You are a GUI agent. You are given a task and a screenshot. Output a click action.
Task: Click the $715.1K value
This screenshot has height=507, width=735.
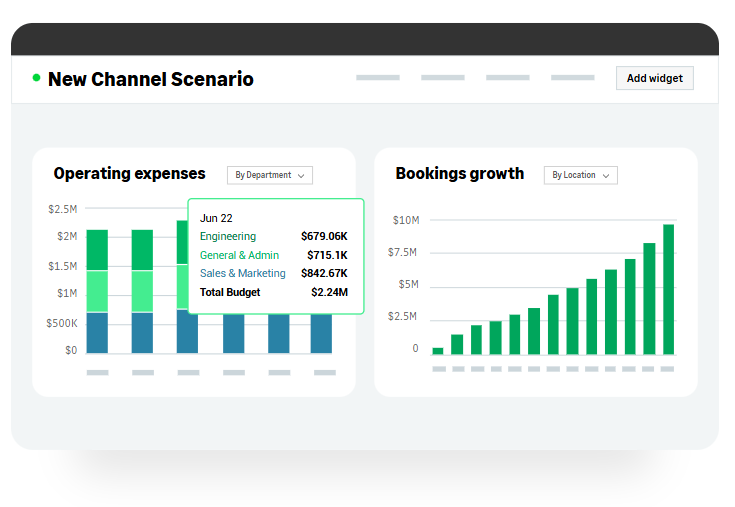tap(327, 255)
